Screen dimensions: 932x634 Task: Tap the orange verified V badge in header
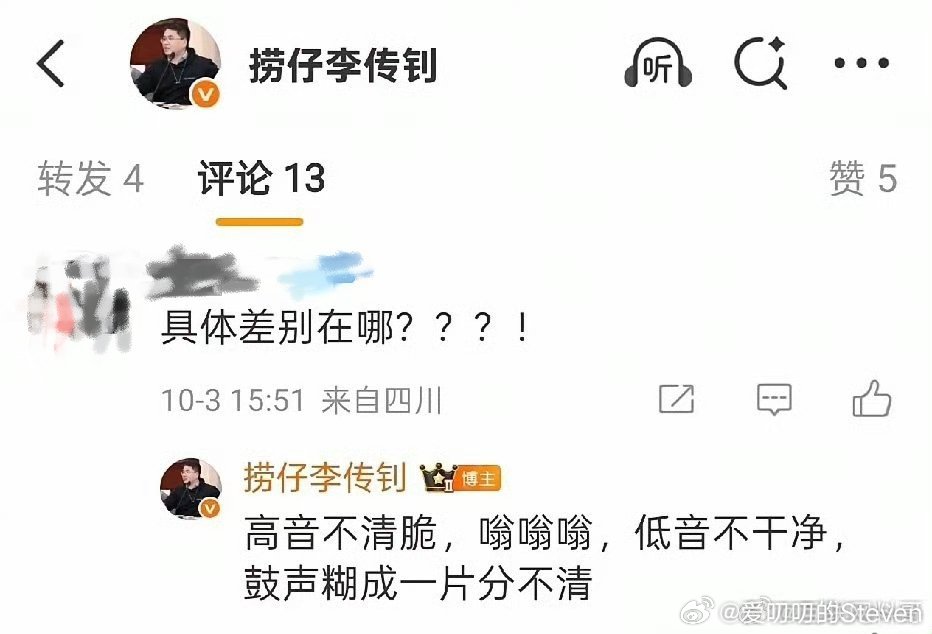click(x=206, y=94)
